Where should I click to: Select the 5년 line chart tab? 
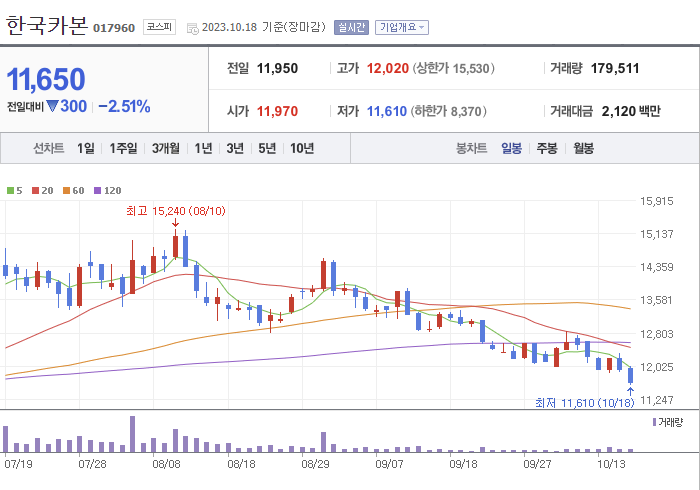coord(267,148)
